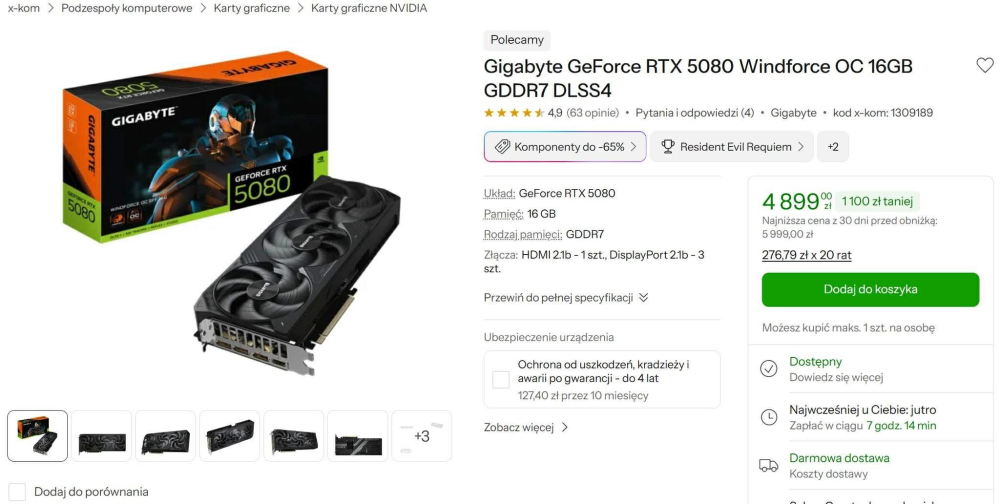1000x504 pixels.
Task: Tick the device insurance protection checkbox
Action: 501,380
